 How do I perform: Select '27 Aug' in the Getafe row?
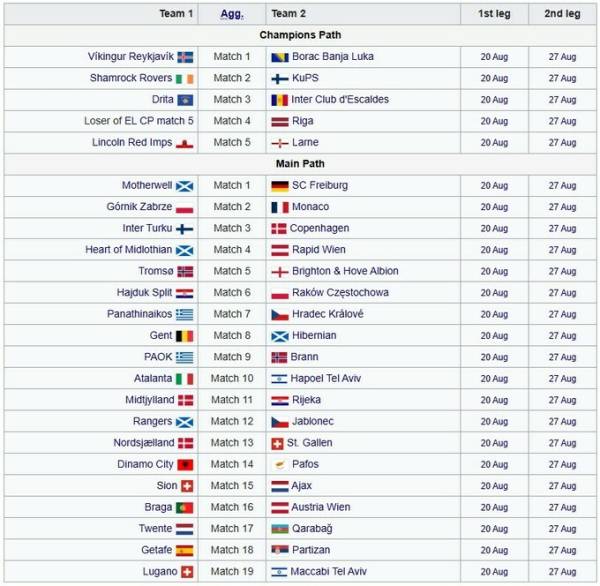coord(562,550)
